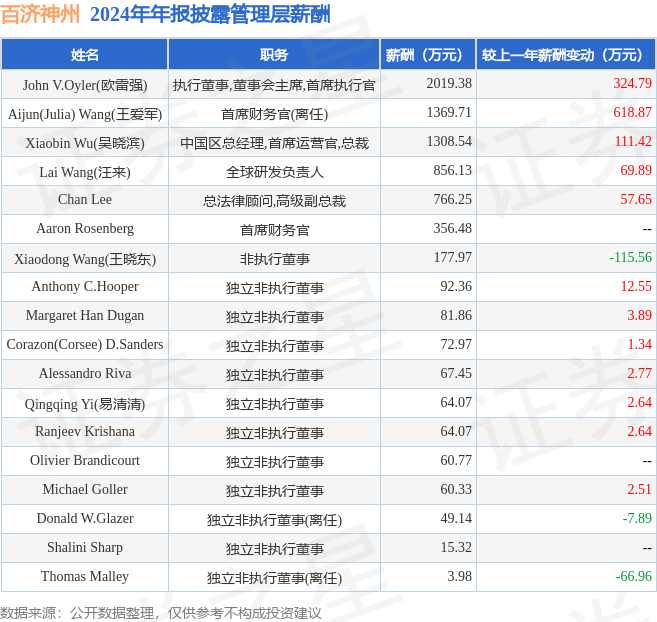The width and height of the screenshot is (657, 622).
Task: Click the change value 1.34
Action: [x=639, y=344]
